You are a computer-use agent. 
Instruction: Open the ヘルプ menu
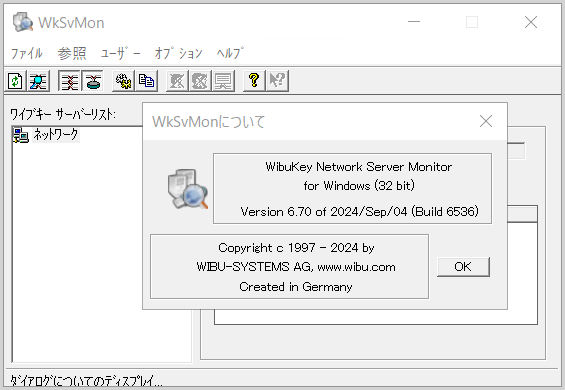click(x=230, y=53)
